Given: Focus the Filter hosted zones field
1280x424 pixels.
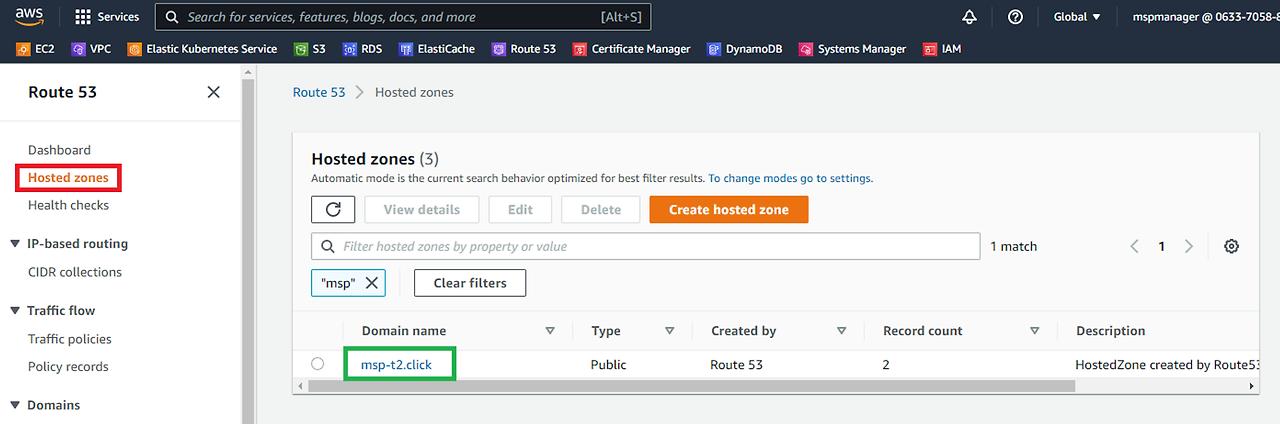Looking at the screenshot, I should (646, 246).
